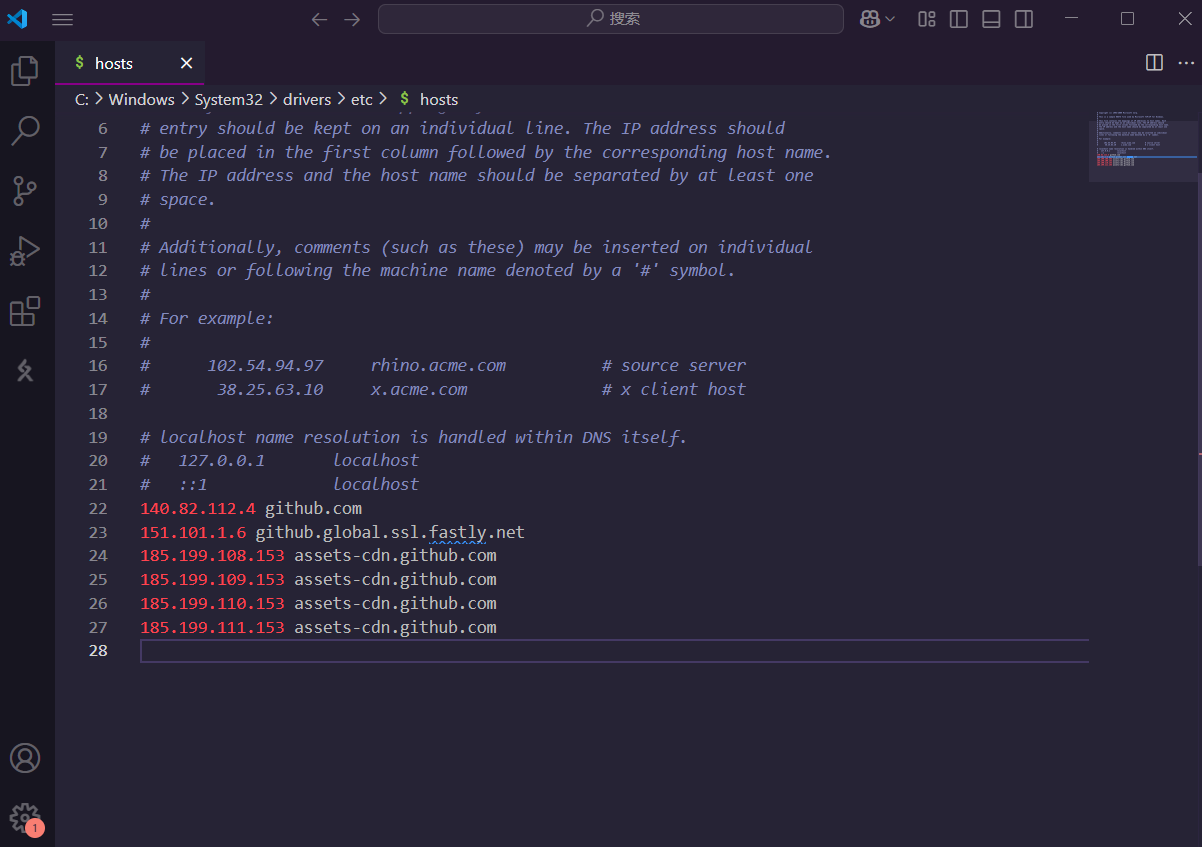Click line number 22 in the gutter

click(x=97, y=508)
